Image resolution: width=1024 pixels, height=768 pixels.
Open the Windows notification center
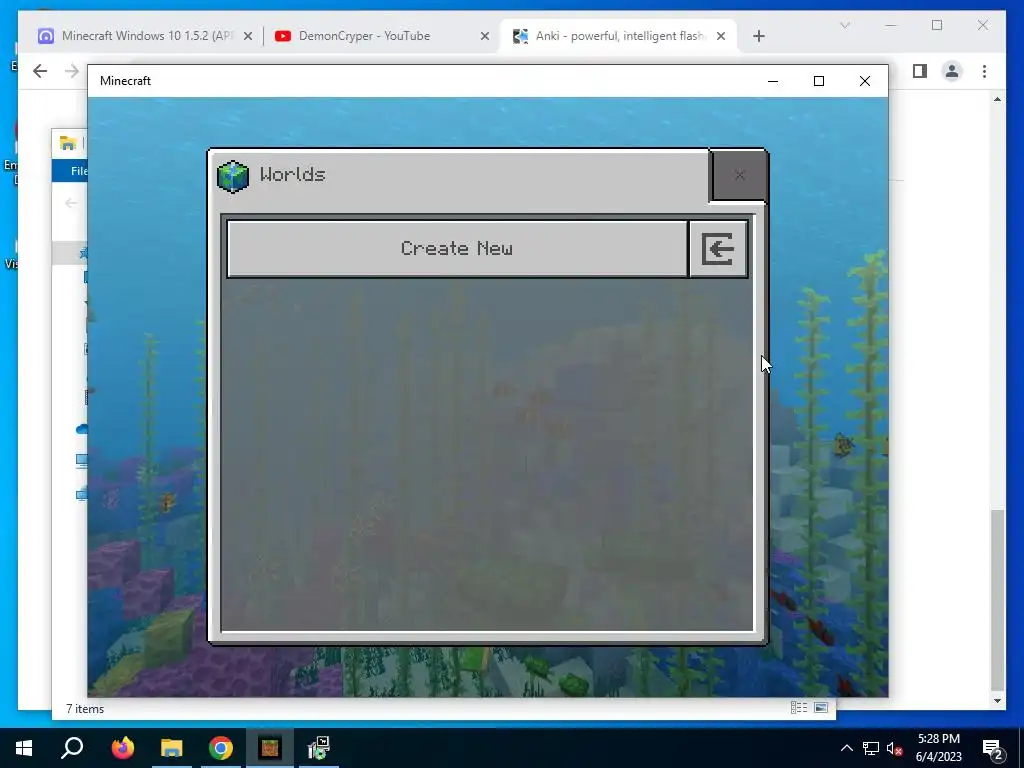point(993,748)
